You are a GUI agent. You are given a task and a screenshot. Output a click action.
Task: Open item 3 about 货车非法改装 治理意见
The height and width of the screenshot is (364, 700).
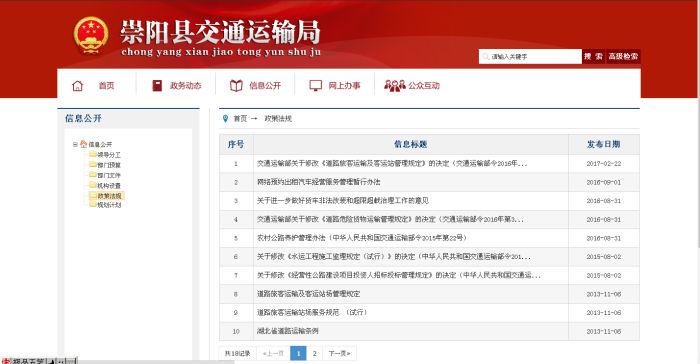pos(342,201)
